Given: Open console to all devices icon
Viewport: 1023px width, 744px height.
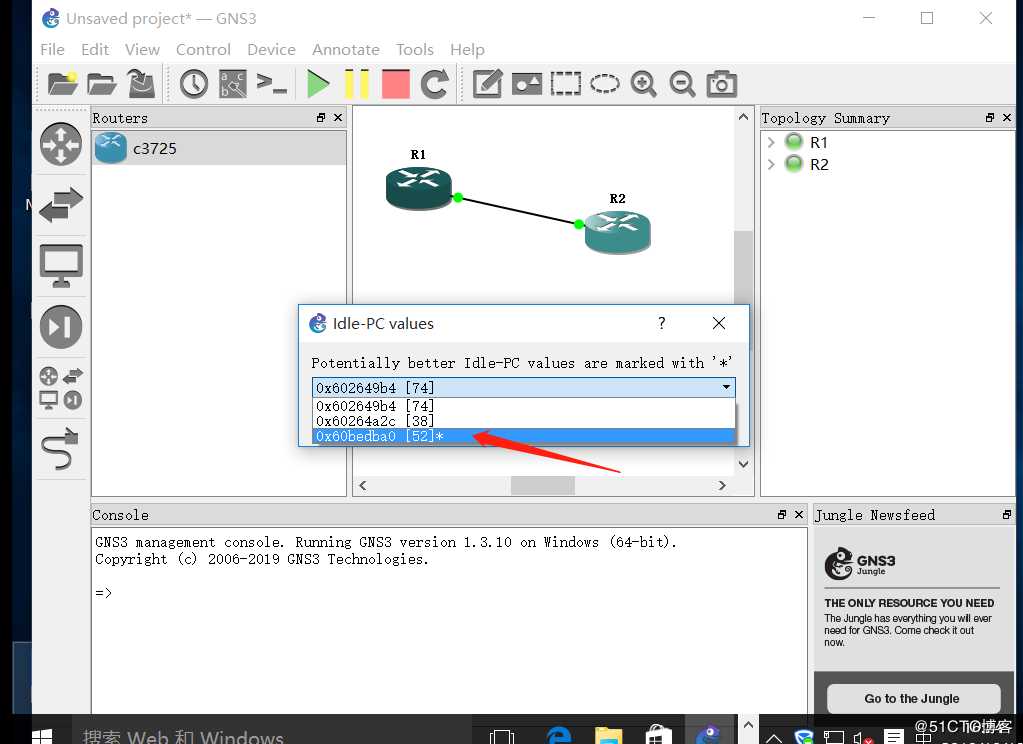Looking at the screenshot, I should pyautogui.click(x=271, y=84).
